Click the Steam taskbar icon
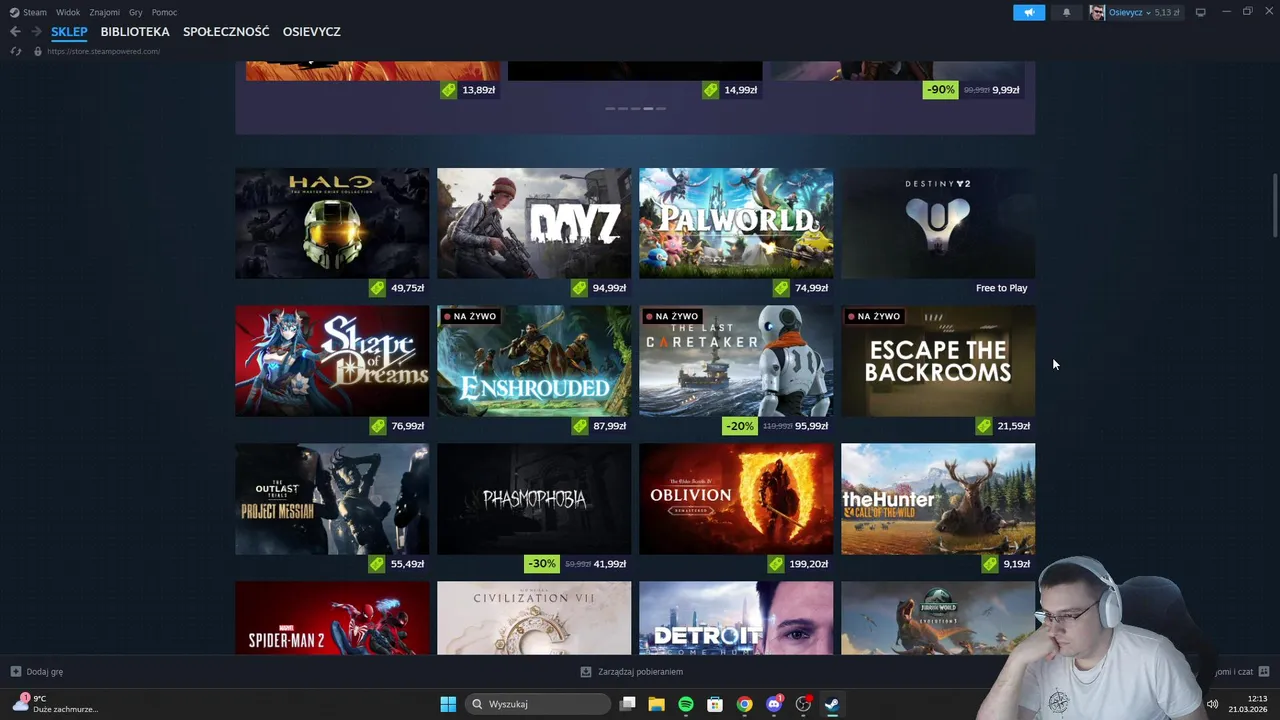 point(832,704)
